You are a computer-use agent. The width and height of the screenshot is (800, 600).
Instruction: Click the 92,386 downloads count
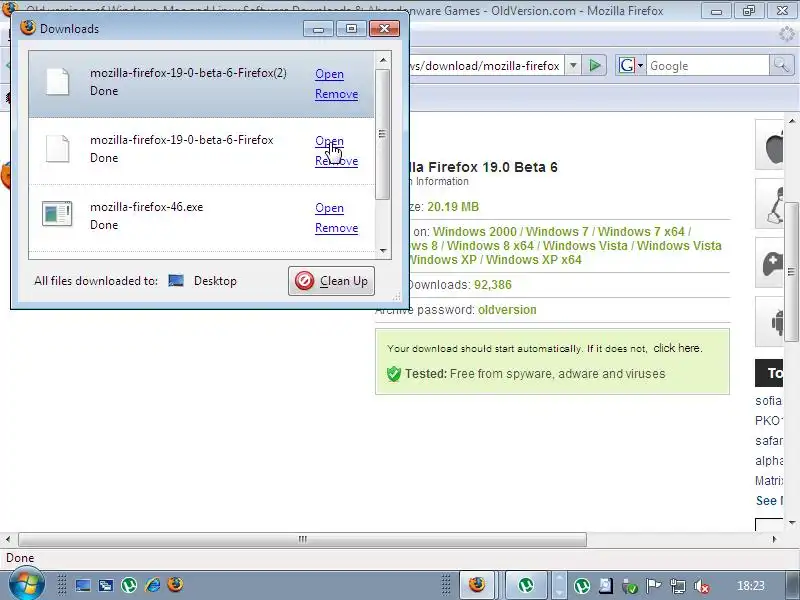tap(492, 285)
